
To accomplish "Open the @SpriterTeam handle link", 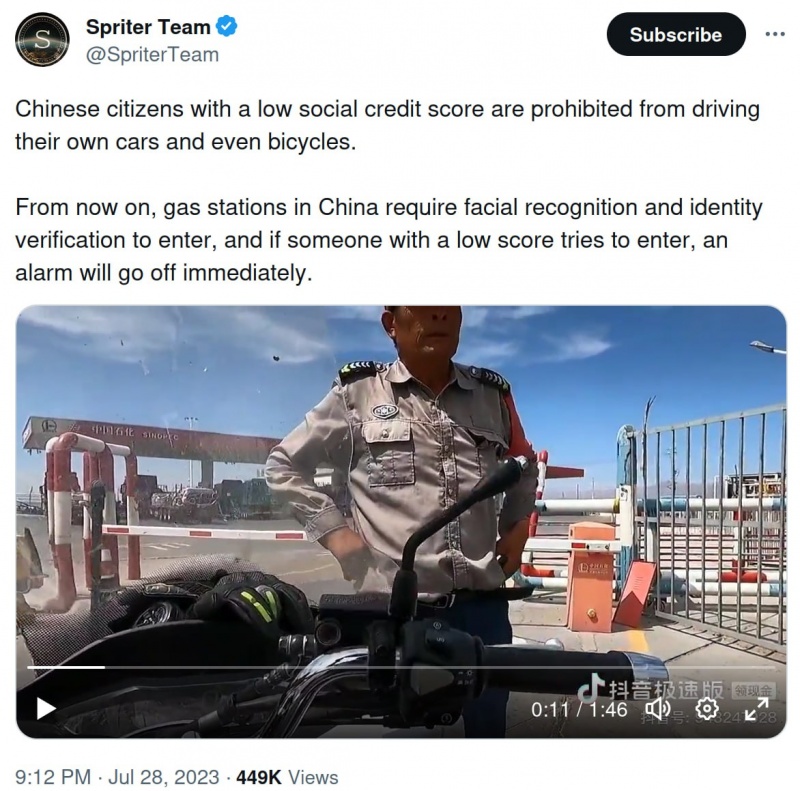I will [153, 55].
